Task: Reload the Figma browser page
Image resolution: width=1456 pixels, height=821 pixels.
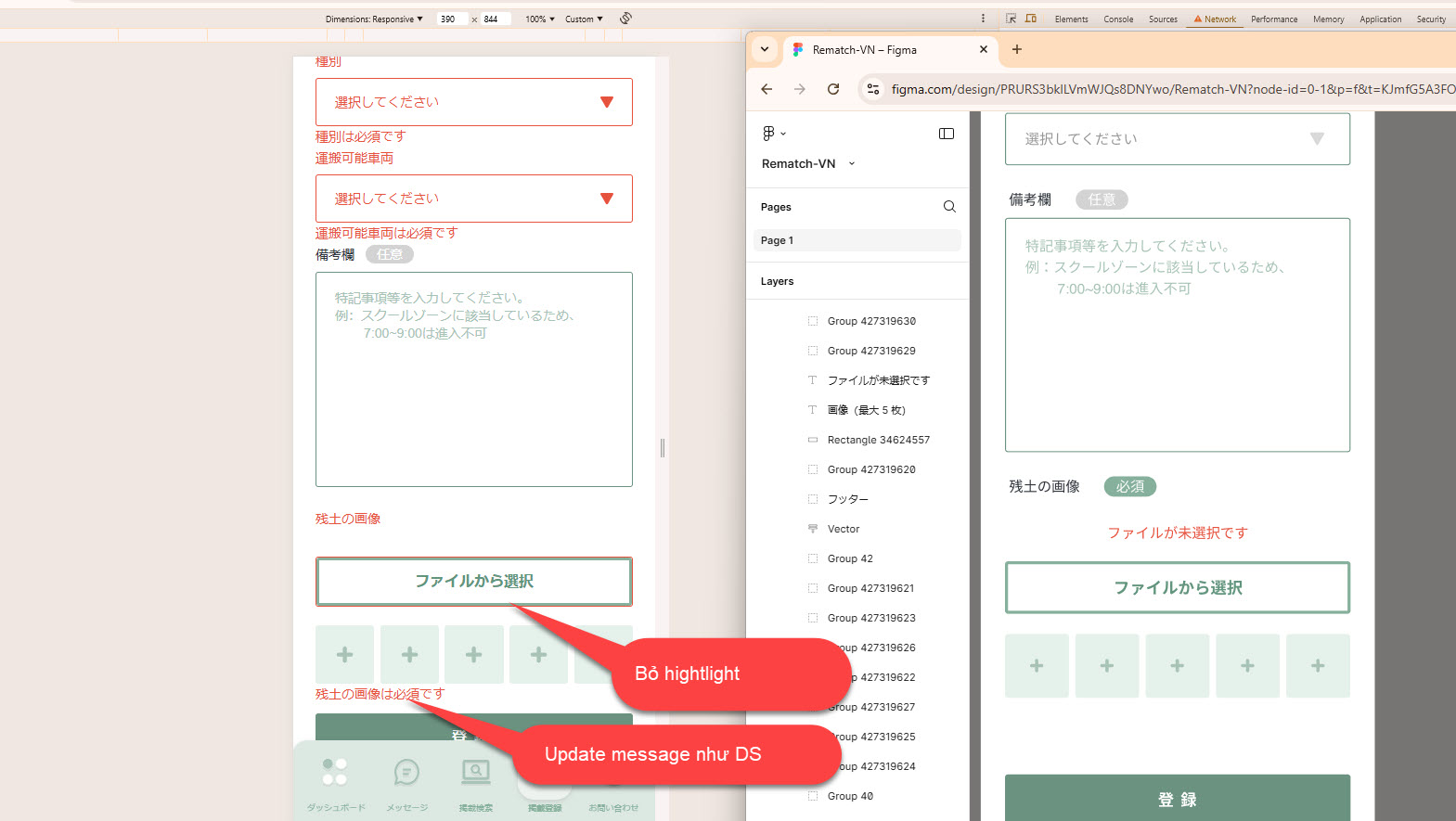Action: pyautogui.click(x=833, y=89)
